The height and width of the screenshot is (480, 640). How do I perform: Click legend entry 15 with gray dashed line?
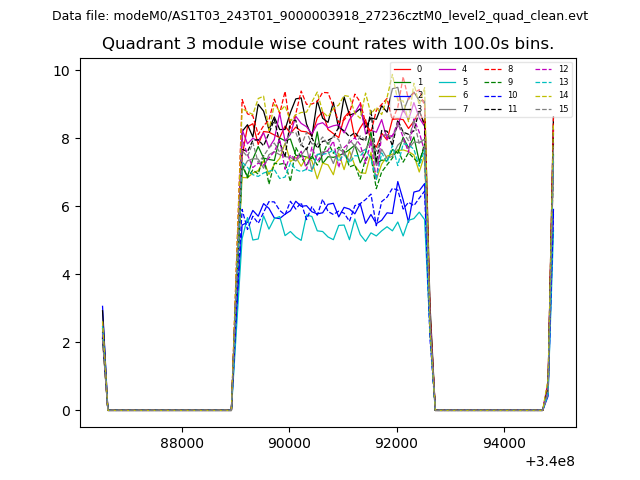click(554, 108)
